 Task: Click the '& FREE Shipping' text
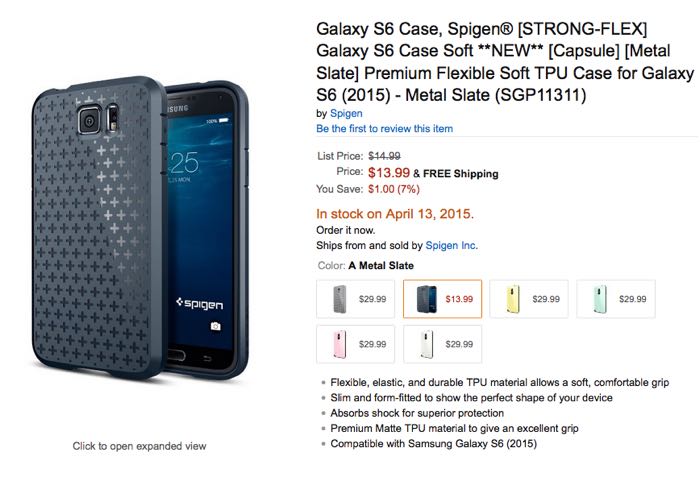click(456, 173)
